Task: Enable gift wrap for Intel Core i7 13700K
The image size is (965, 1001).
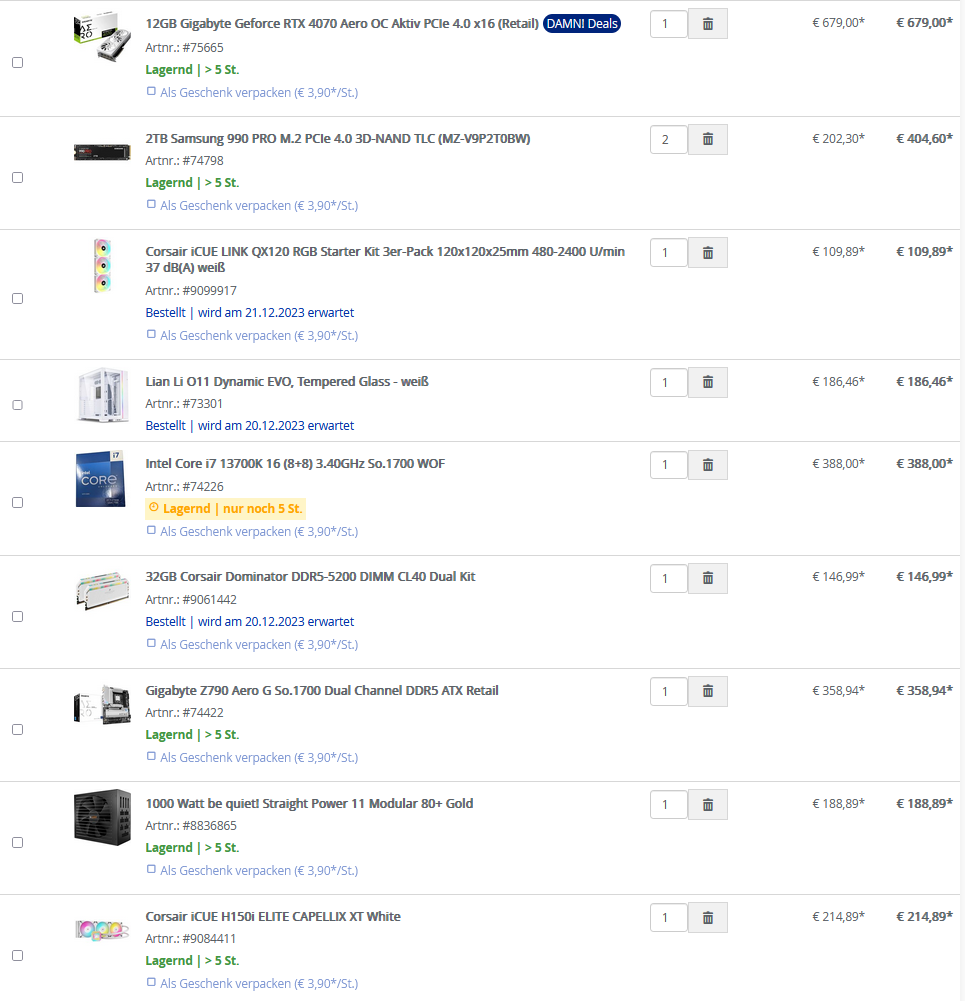Action: pyautogui.click(x=151, y=530)
